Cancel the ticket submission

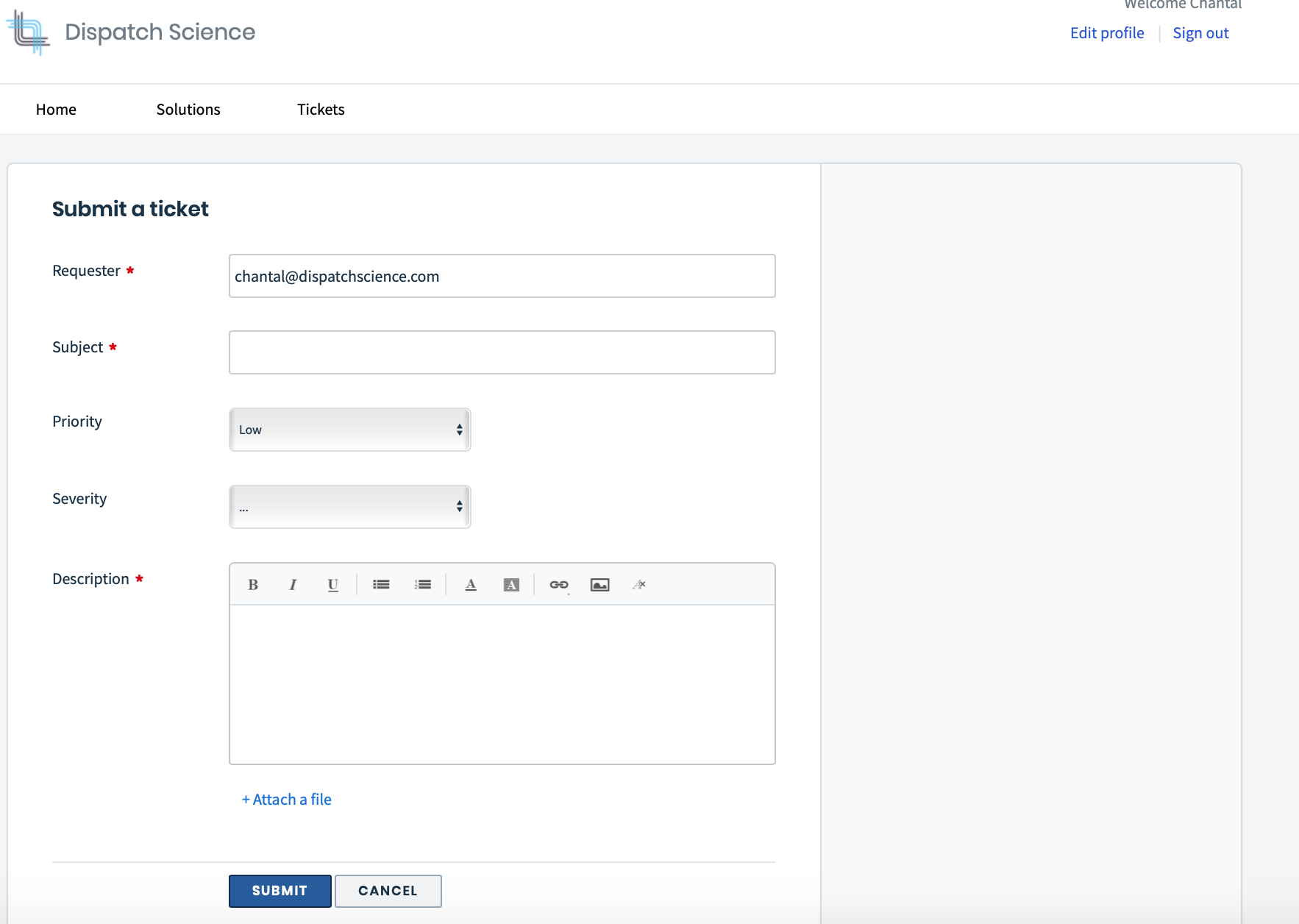[x=388, y=891]
